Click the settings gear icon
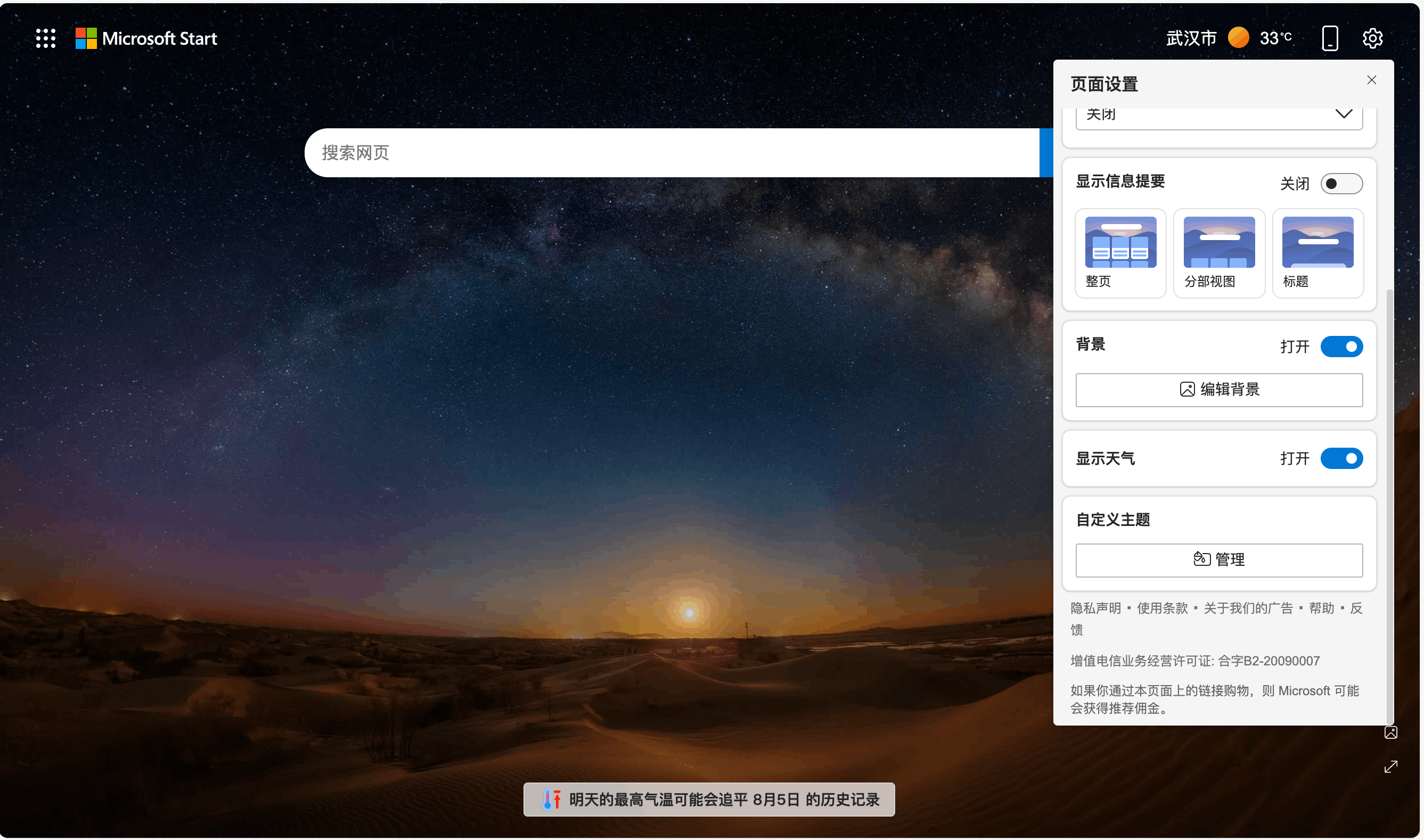Screen dimensions: 1424x840 tap(1372, 38)
